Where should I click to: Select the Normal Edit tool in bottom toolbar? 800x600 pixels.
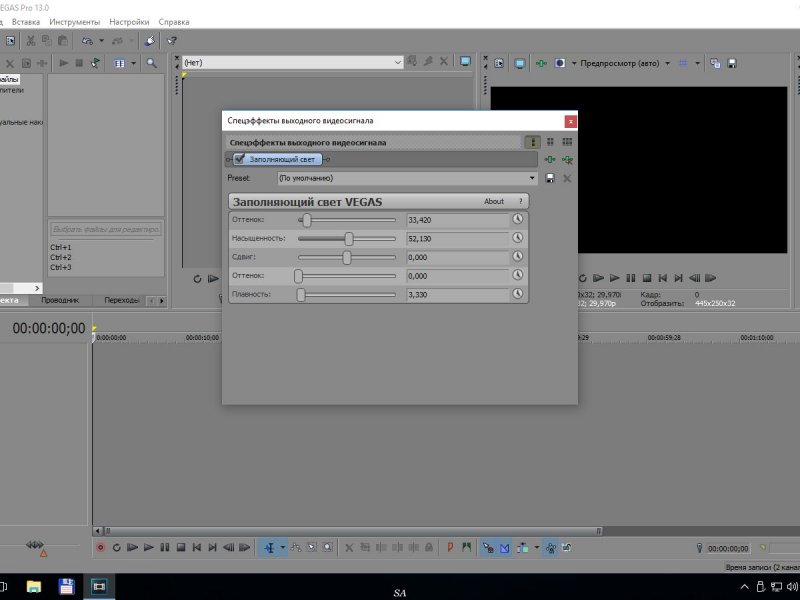tap(269, 548)
